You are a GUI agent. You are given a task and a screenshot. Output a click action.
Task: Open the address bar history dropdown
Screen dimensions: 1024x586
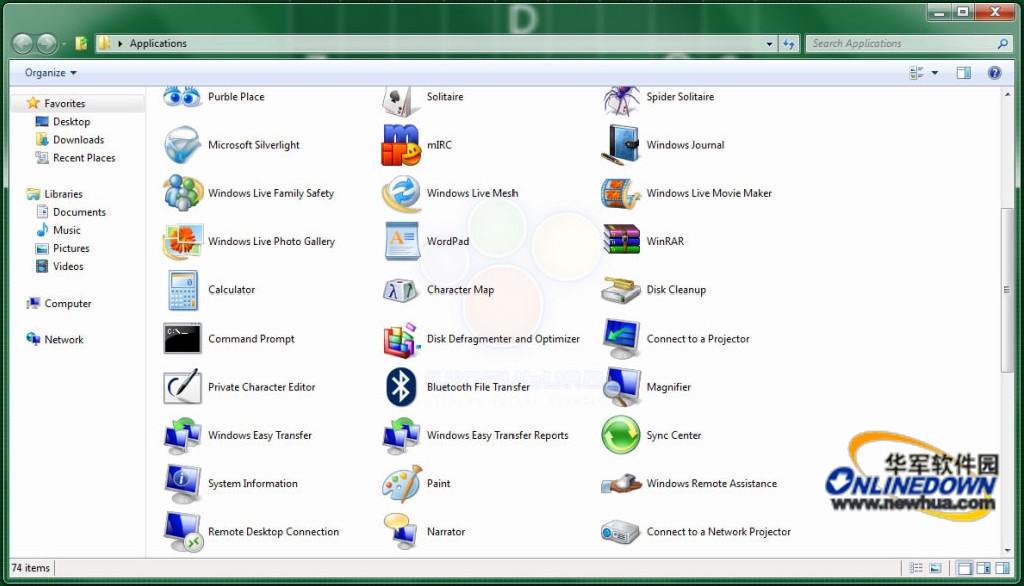[769, 44]
